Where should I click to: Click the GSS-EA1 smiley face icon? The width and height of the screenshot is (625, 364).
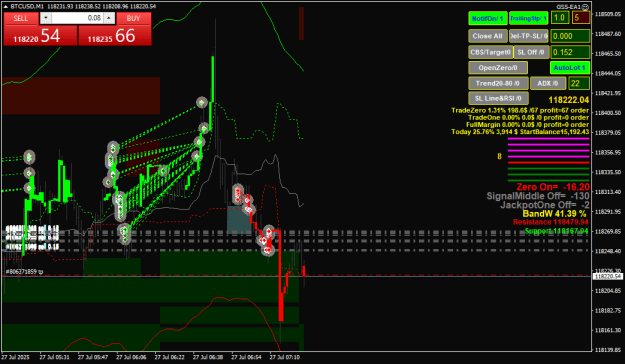(585, 7)
